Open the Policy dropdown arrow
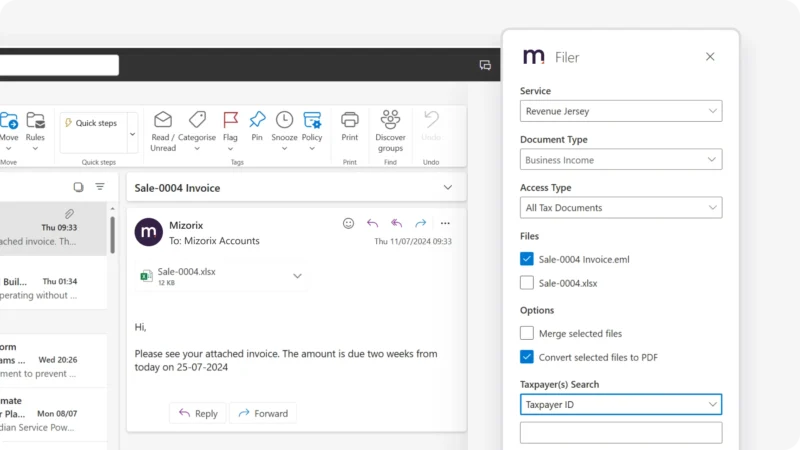This screenshot has width=800, height=450. (312, 148)
